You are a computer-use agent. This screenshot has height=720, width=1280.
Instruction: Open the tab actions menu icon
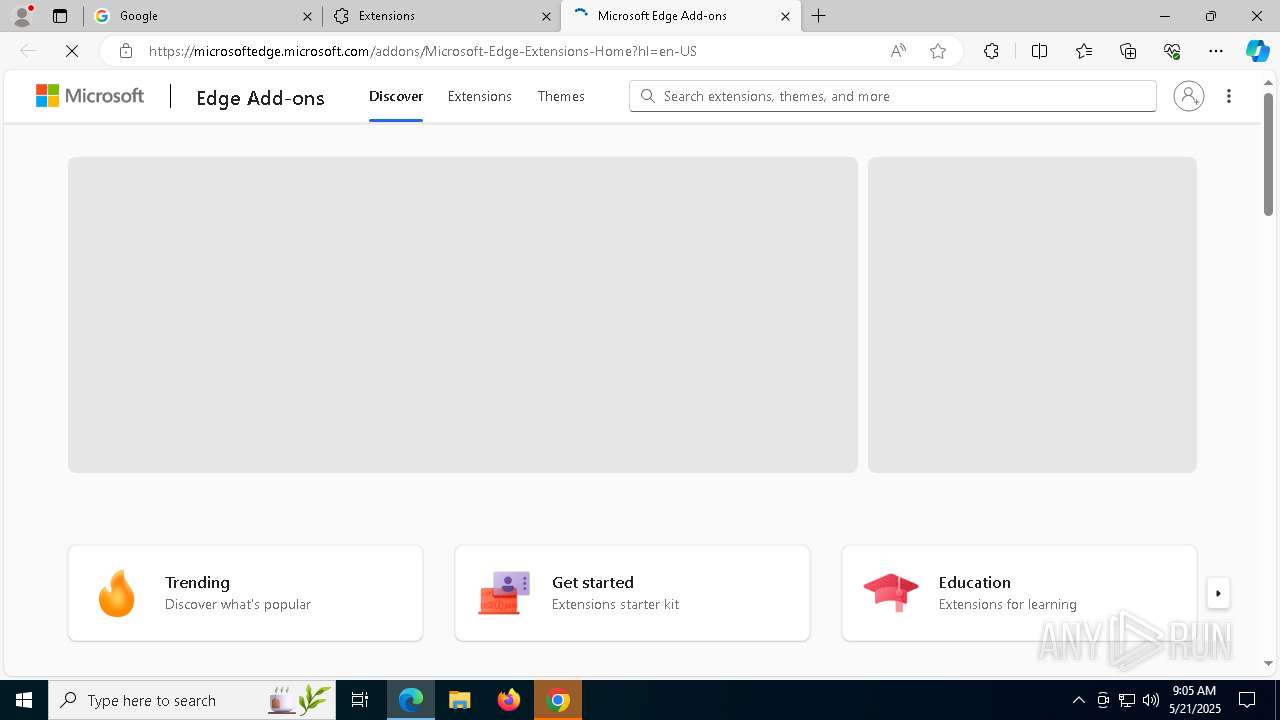(x=60, y=16)
